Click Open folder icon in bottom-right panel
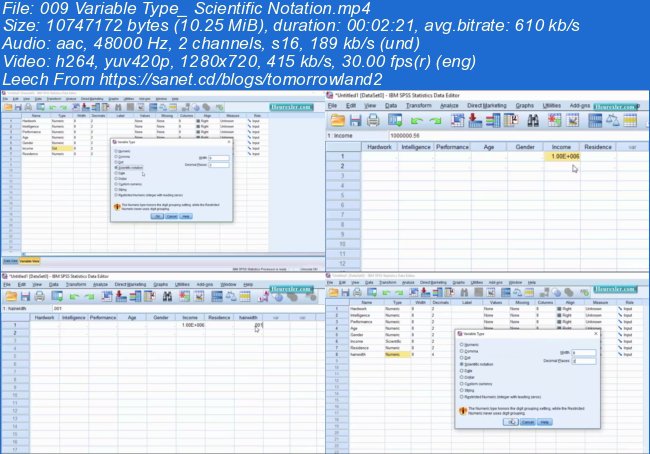 (334, 292)
